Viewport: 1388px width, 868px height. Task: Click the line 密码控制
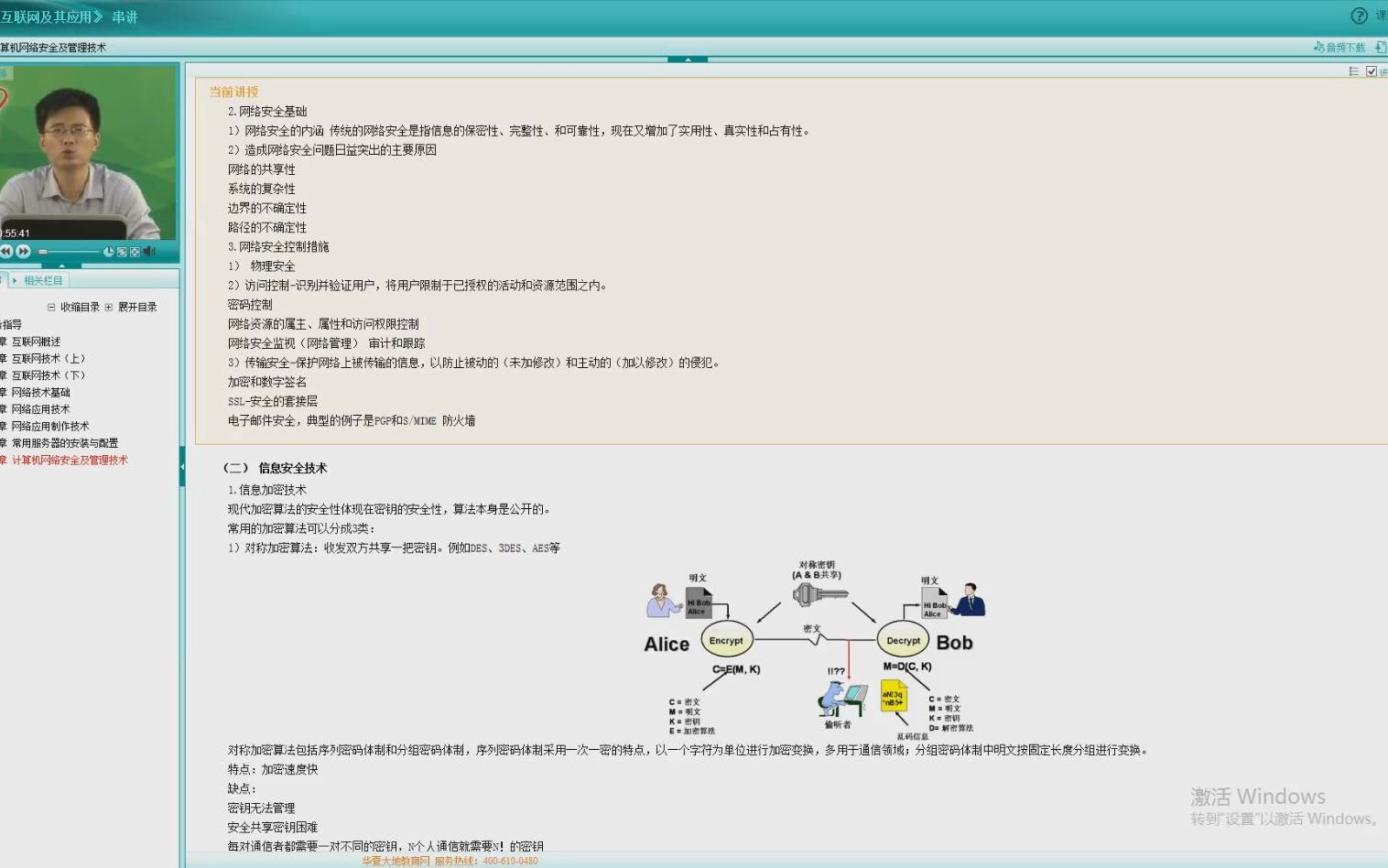coord(250,305)
